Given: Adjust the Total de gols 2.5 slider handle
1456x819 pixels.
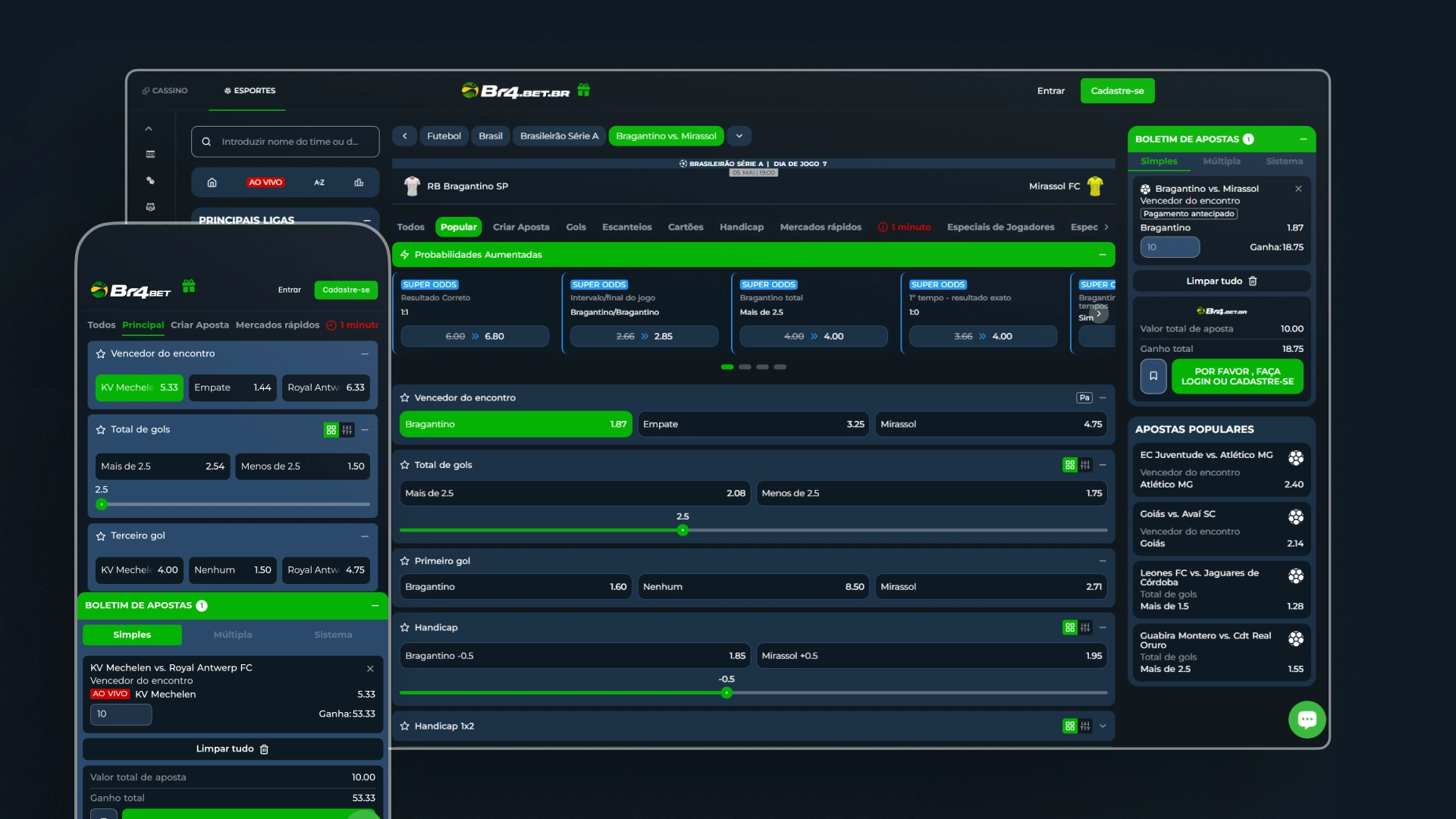Looking at the screenshot, I should tap(682, 531).
